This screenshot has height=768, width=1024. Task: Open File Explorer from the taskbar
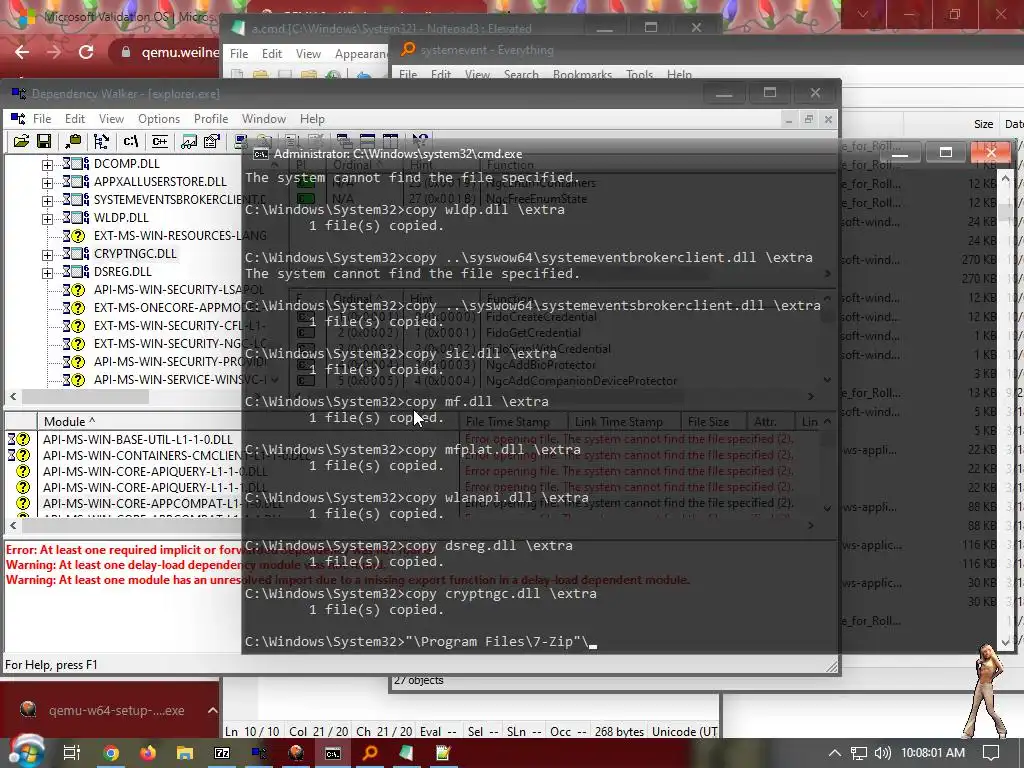tap(185, 753)
